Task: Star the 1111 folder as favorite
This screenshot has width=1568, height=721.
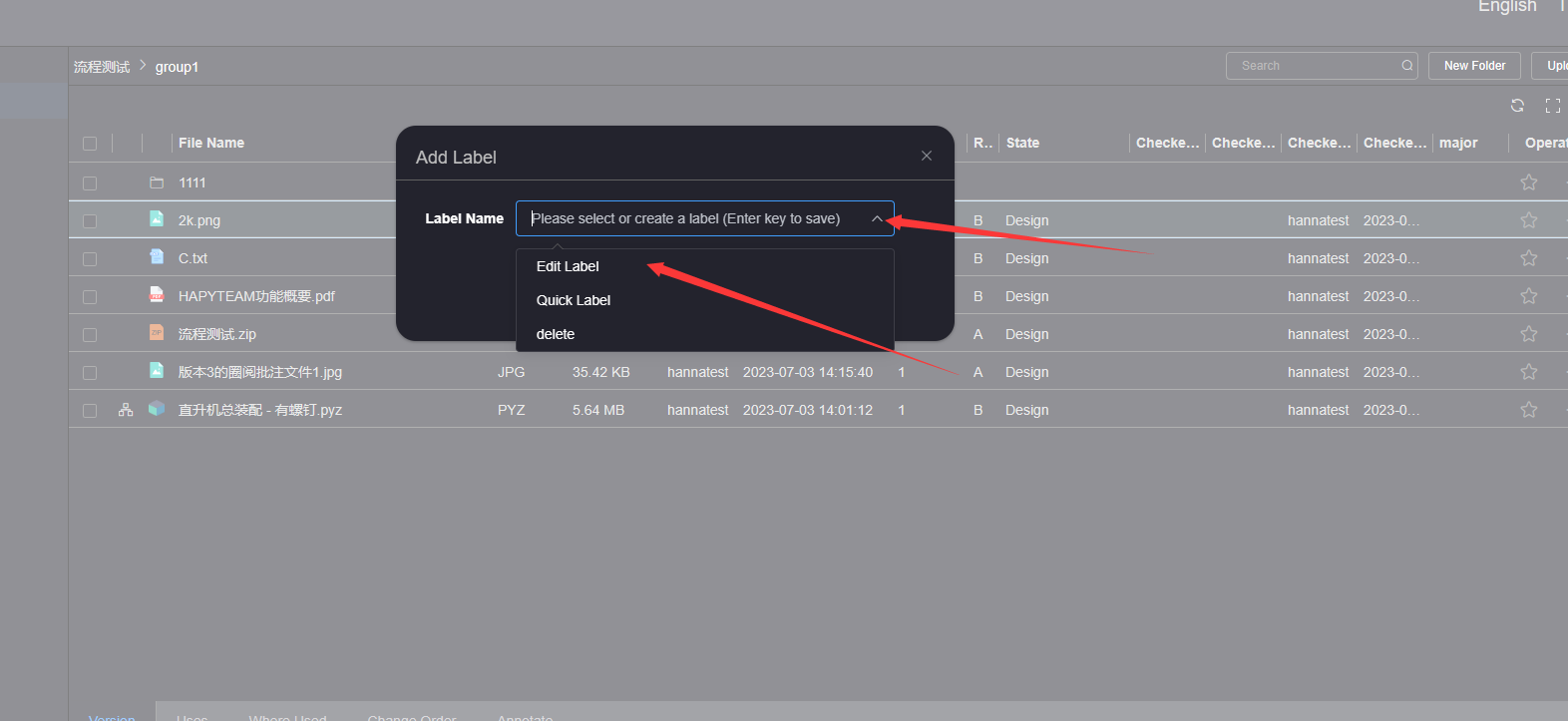Action: pyautogui.click(x=1529, y=182)
